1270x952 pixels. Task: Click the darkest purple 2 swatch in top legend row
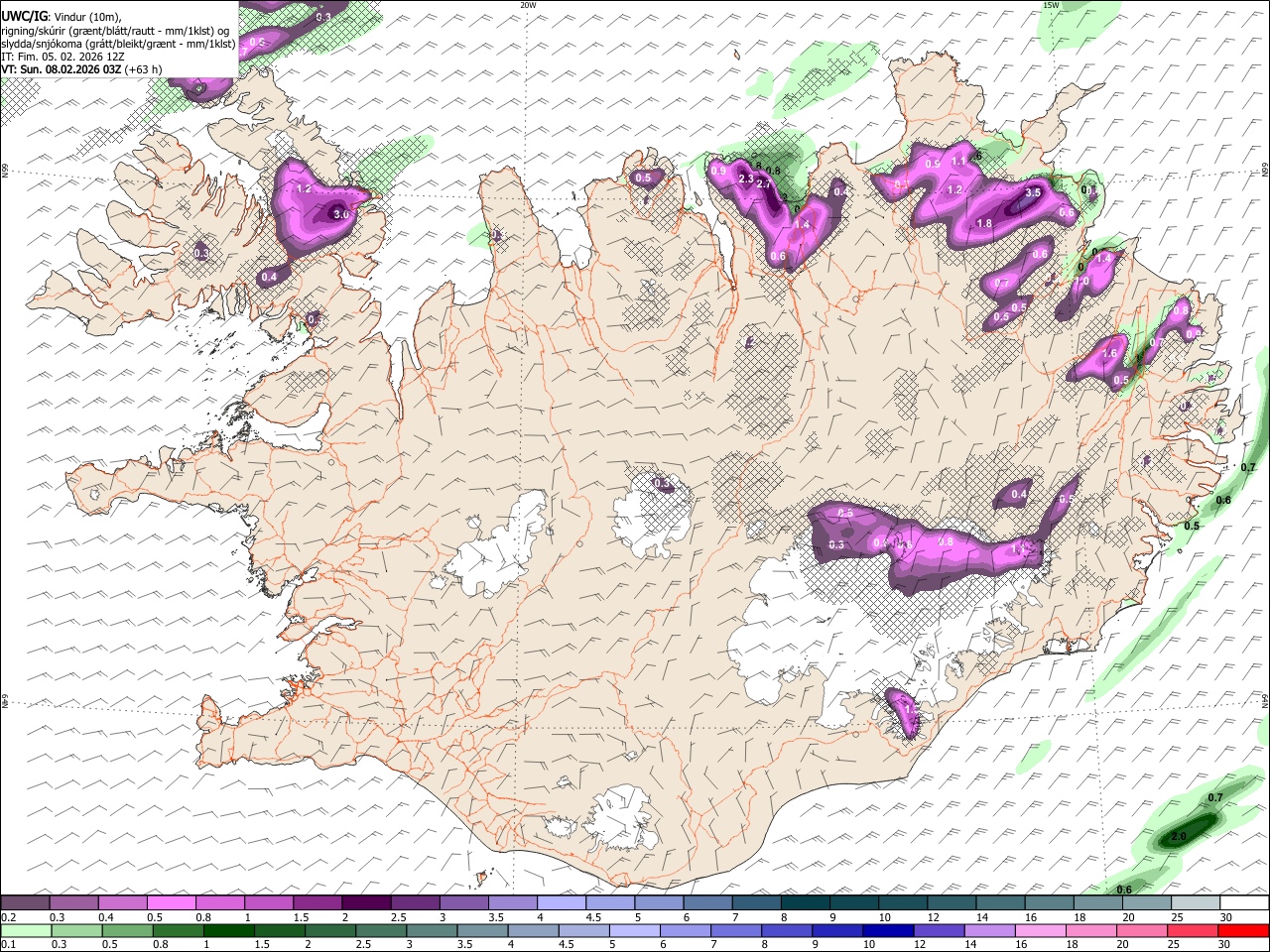click(365, 902)
